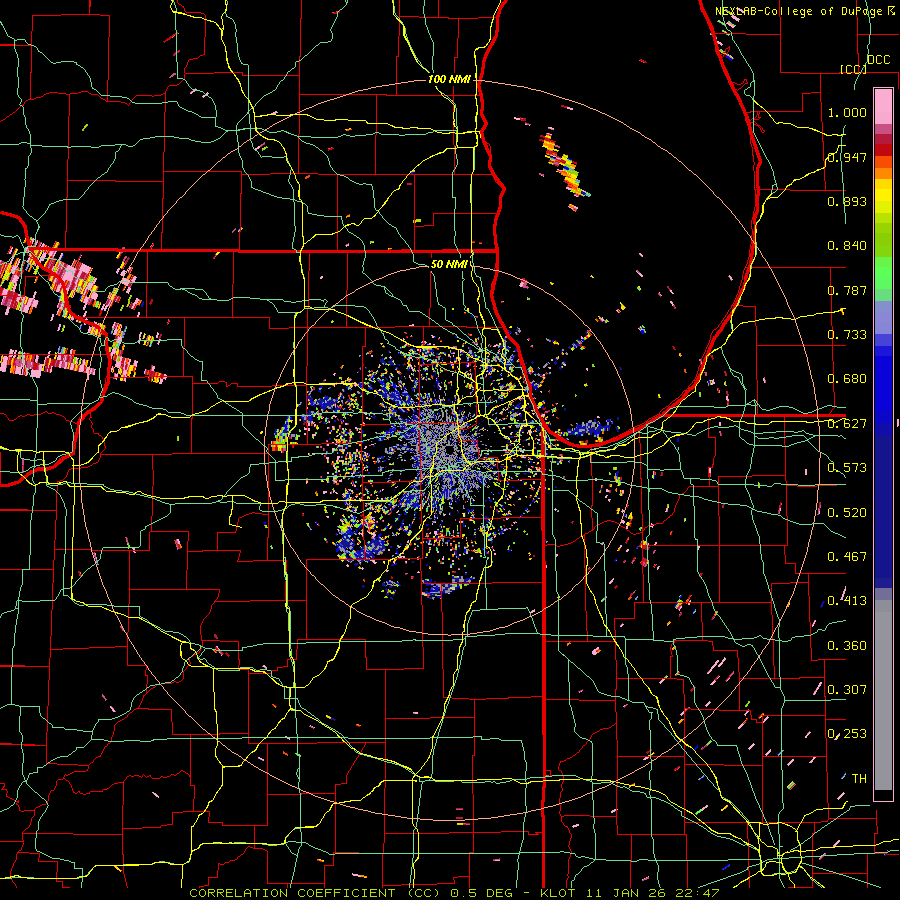900x900 pixels.
Task: Select the 0.253 scale value
Action: [x=847, y=734]
